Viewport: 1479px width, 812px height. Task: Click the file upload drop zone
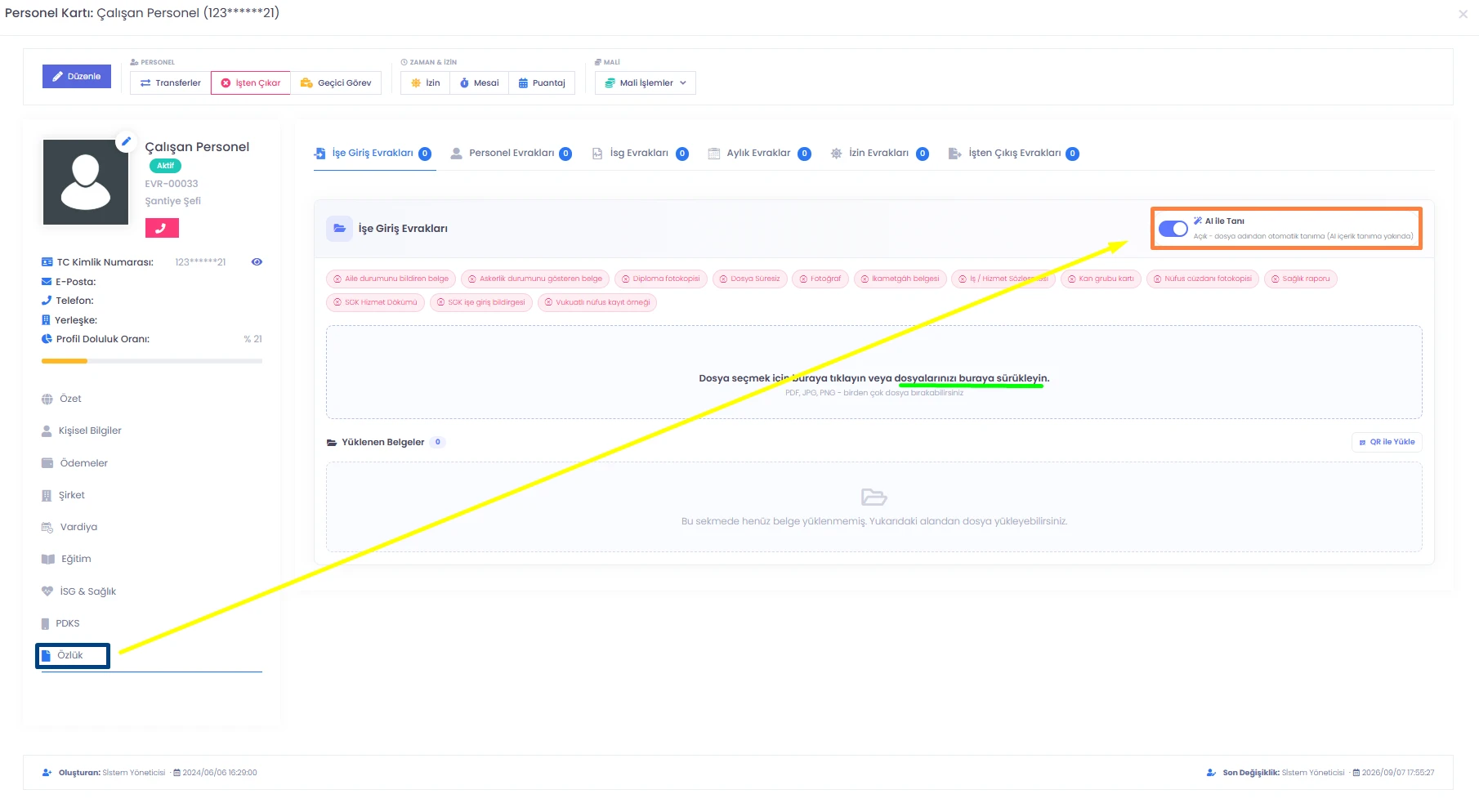coord(874,373)
